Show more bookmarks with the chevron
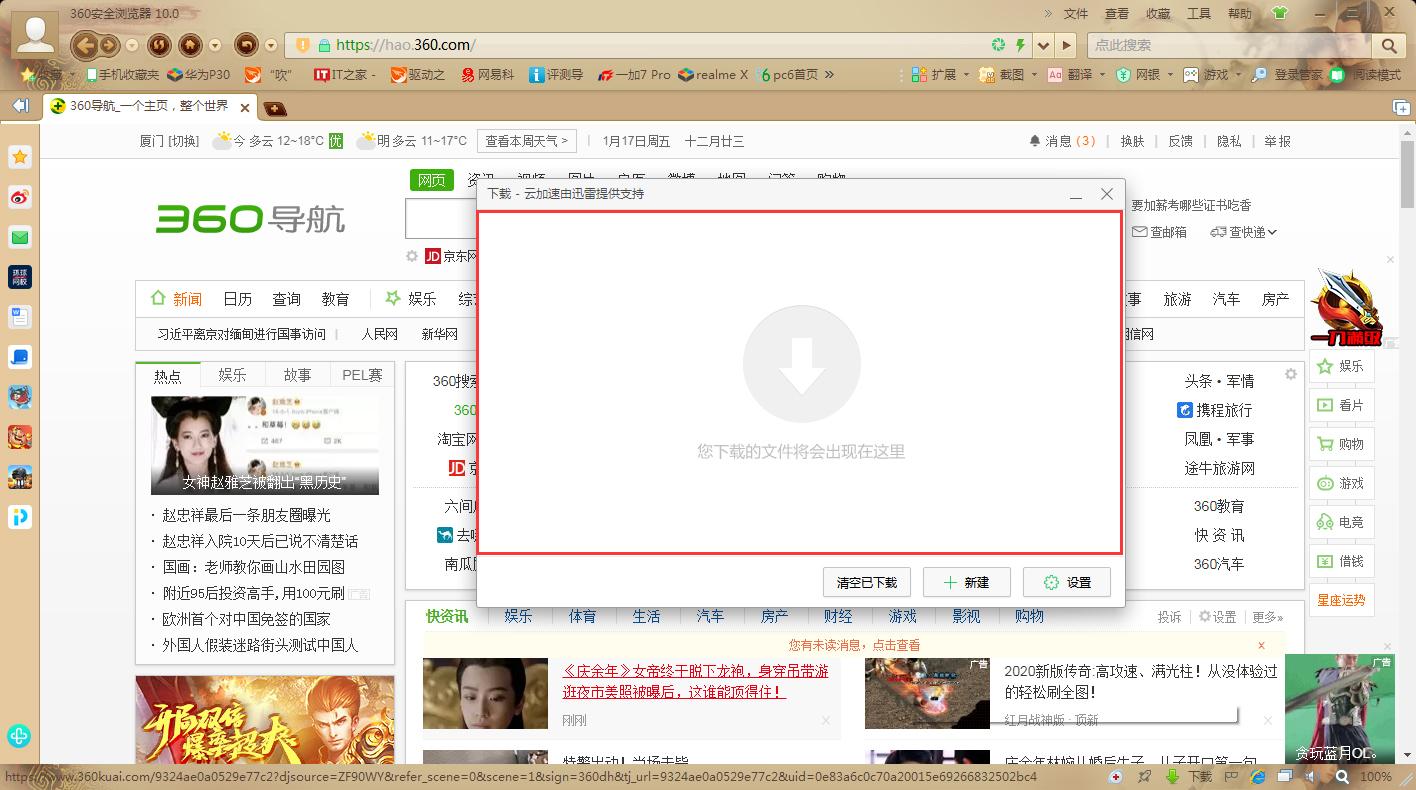This screenshot has height=790, width=1416. click(x=828, y=75)
